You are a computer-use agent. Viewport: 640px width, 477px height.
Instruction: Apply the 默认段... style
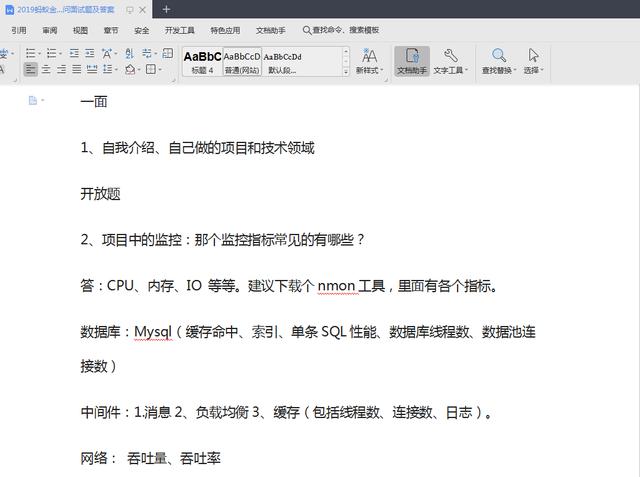282,62
